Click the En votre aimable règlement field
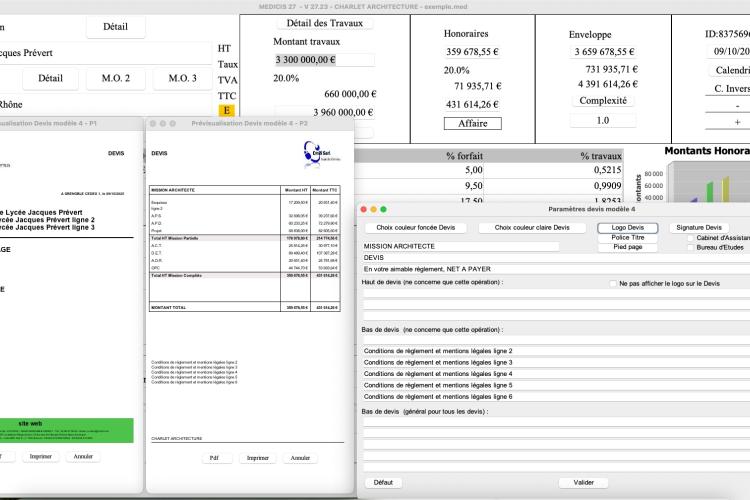This screenshot has width=750, height=500. (556, 269)
